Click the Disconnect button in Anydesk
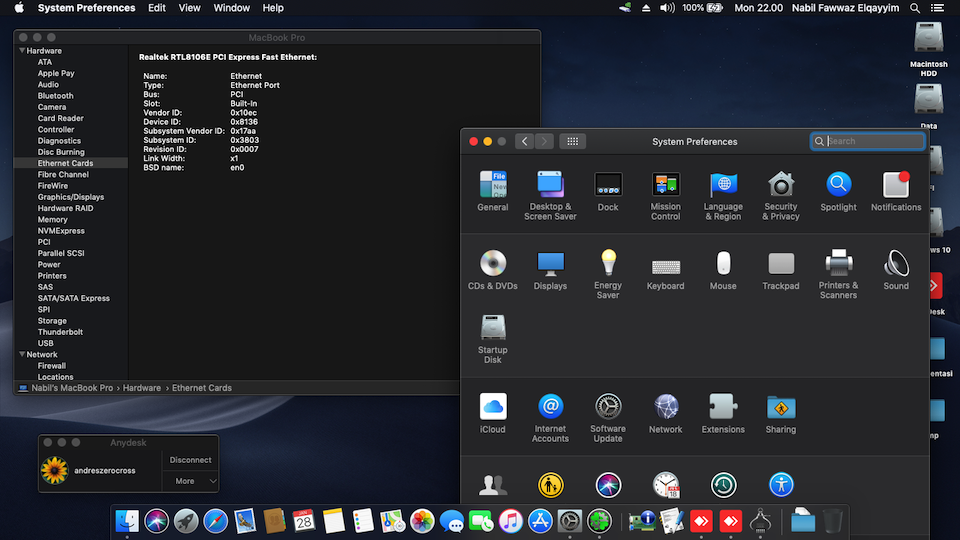This screenshot has width=960, height=540. [190, 460]
